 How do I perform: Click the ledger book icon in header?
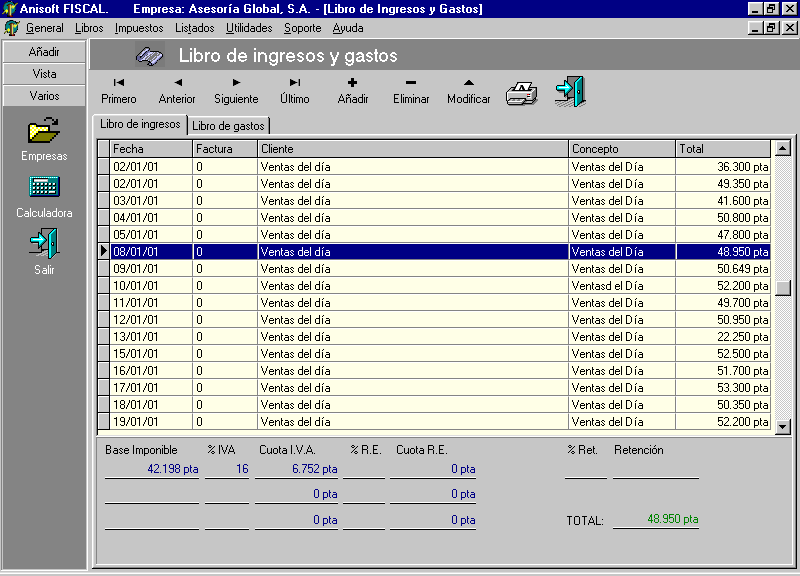click(x=149, y=56)
